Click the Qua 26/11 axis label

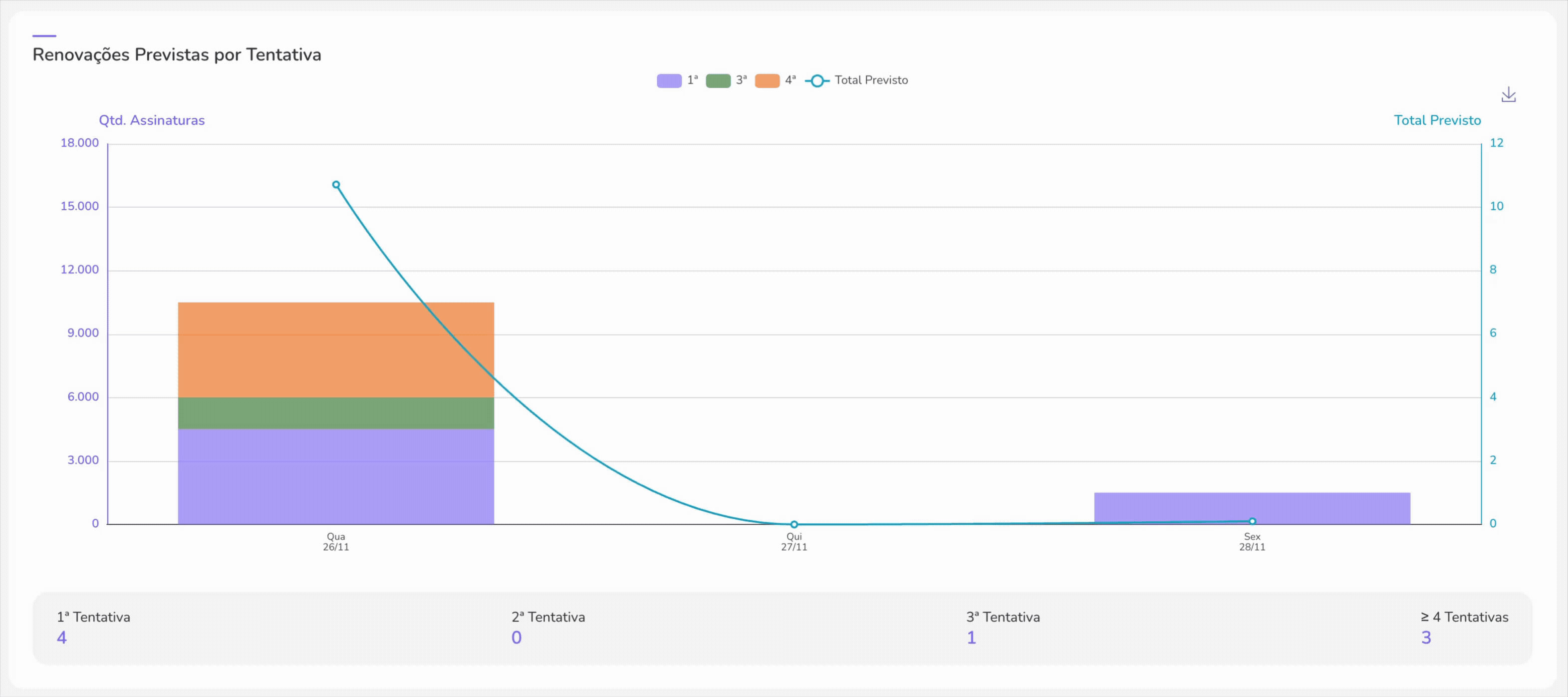click(336, 542)
